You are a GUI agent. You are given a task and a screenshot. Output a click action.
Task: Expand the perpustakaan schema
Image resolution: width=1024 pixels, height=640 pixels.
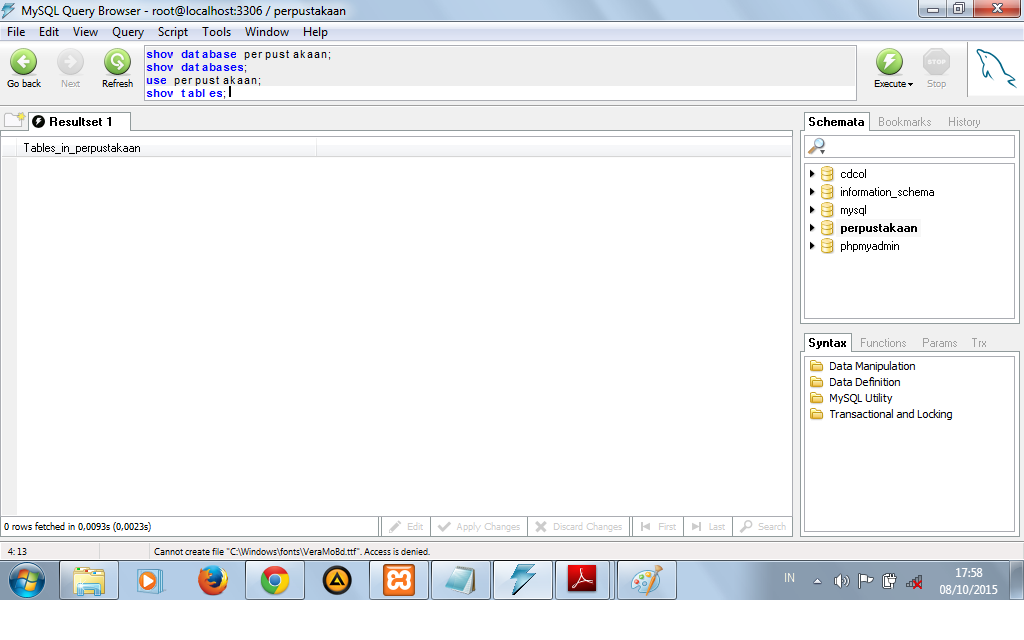(812, 228)
